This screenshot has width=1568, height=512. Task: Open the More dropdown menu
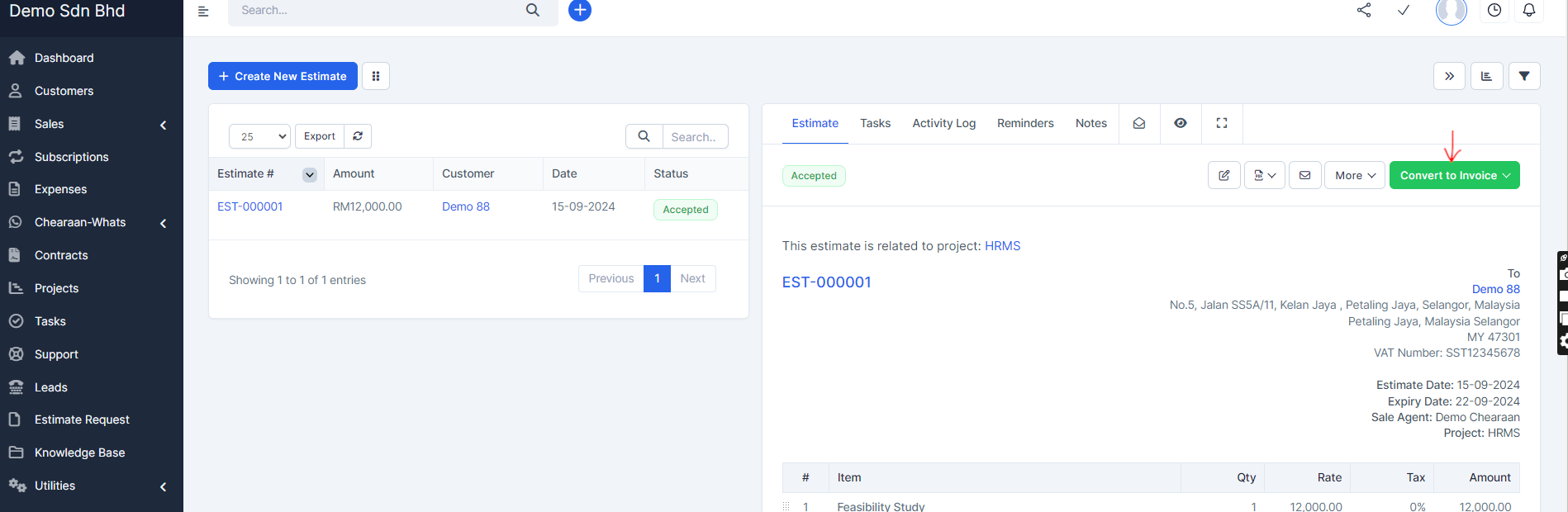click(1355, 175)
